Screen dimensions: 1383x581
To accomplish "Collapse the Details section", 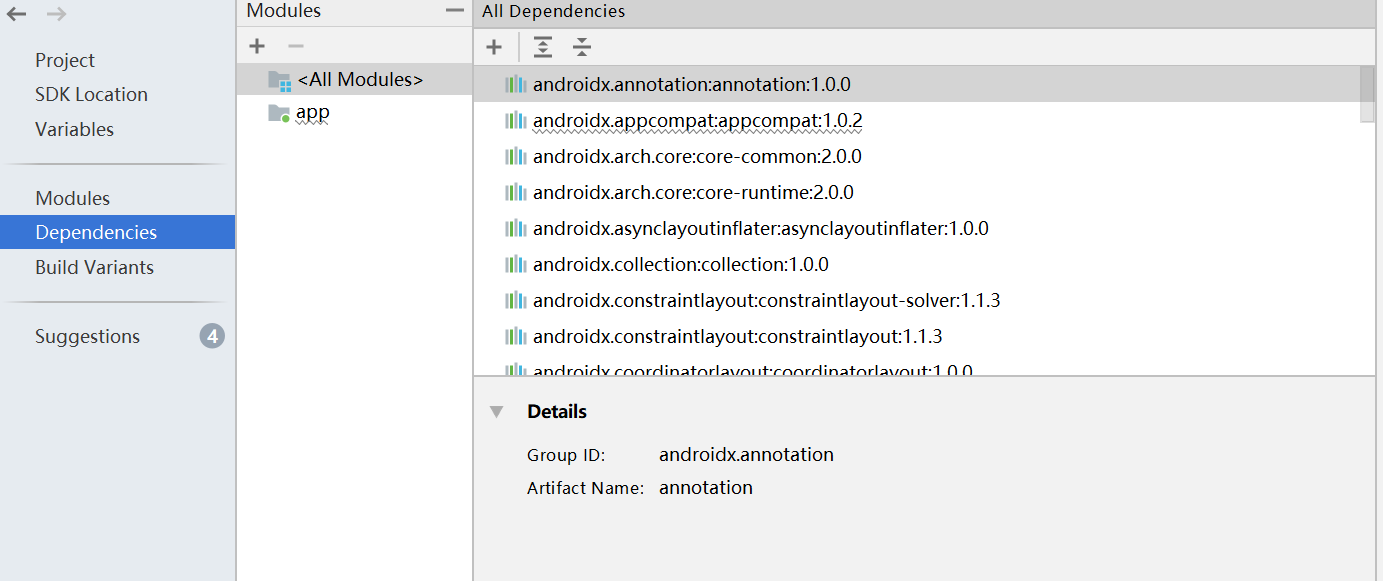I will point(496,412).
